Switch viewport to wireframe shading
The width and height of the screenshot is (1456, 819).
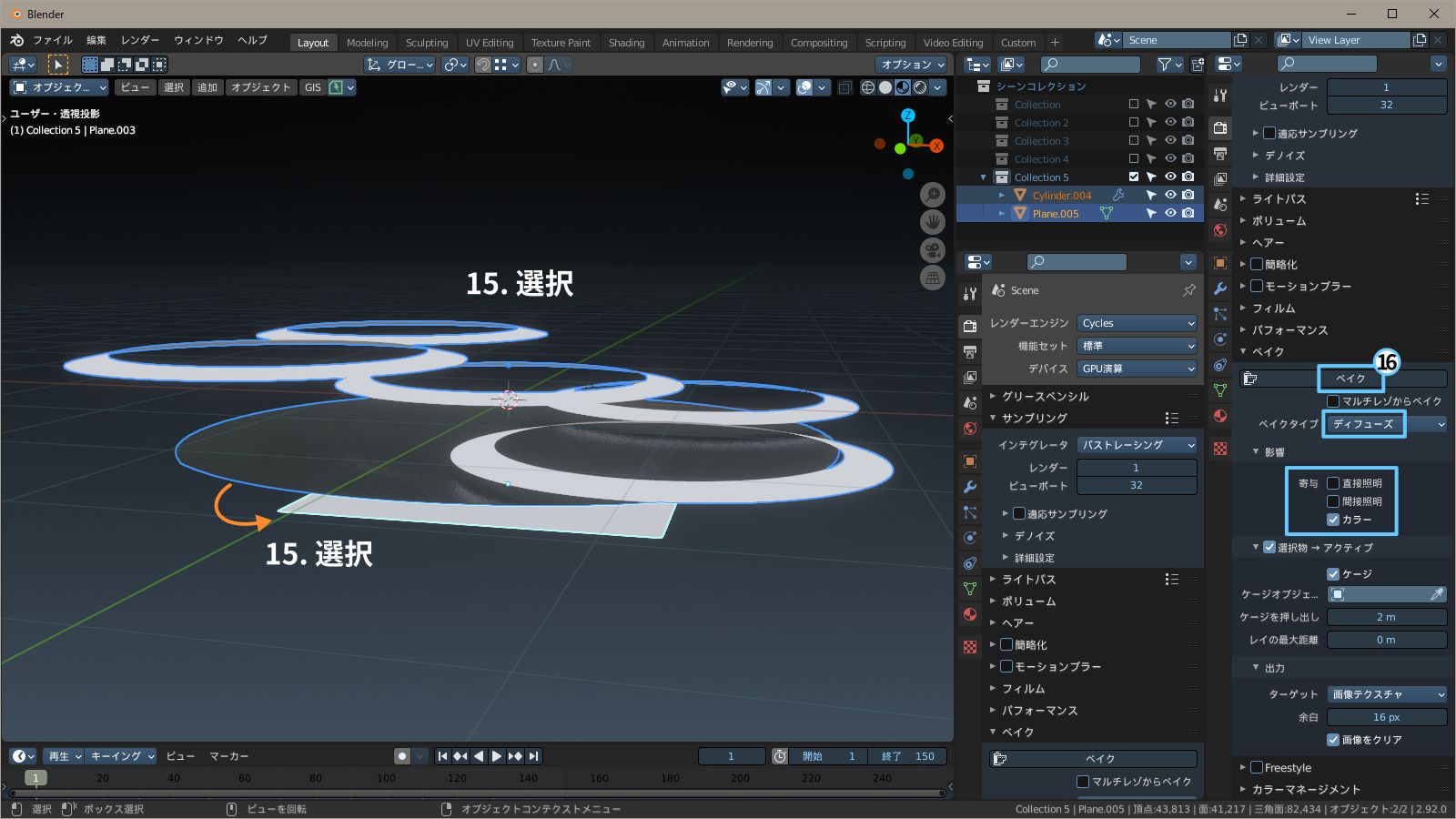tap(868, 87)
